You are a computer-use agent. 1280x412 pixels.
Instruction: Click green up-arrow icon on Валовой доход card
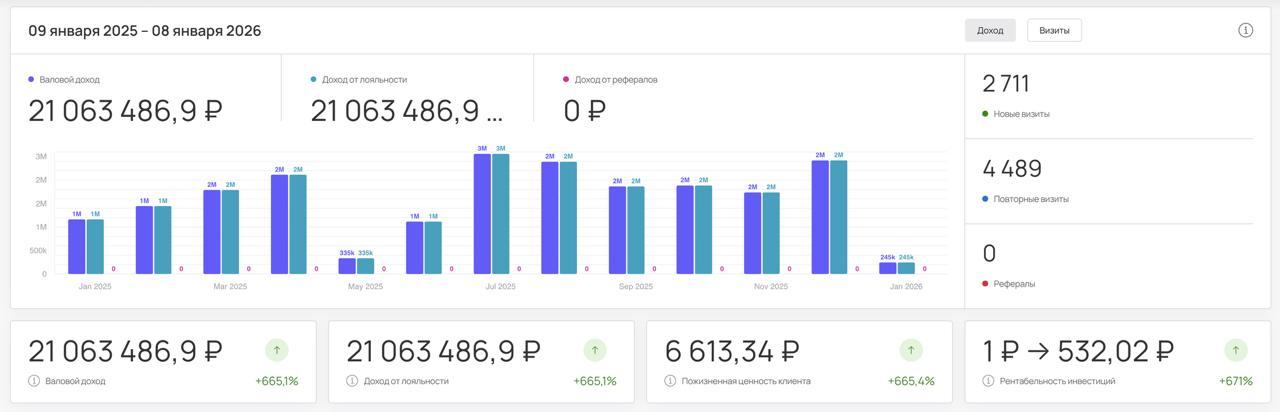point(277,350)
